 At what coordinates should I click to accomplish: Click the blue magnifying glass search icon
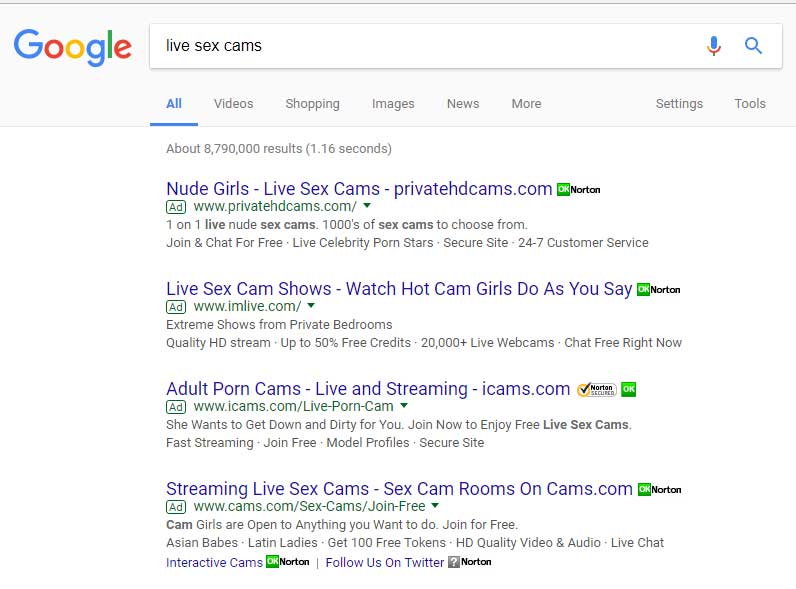(753, 46)
